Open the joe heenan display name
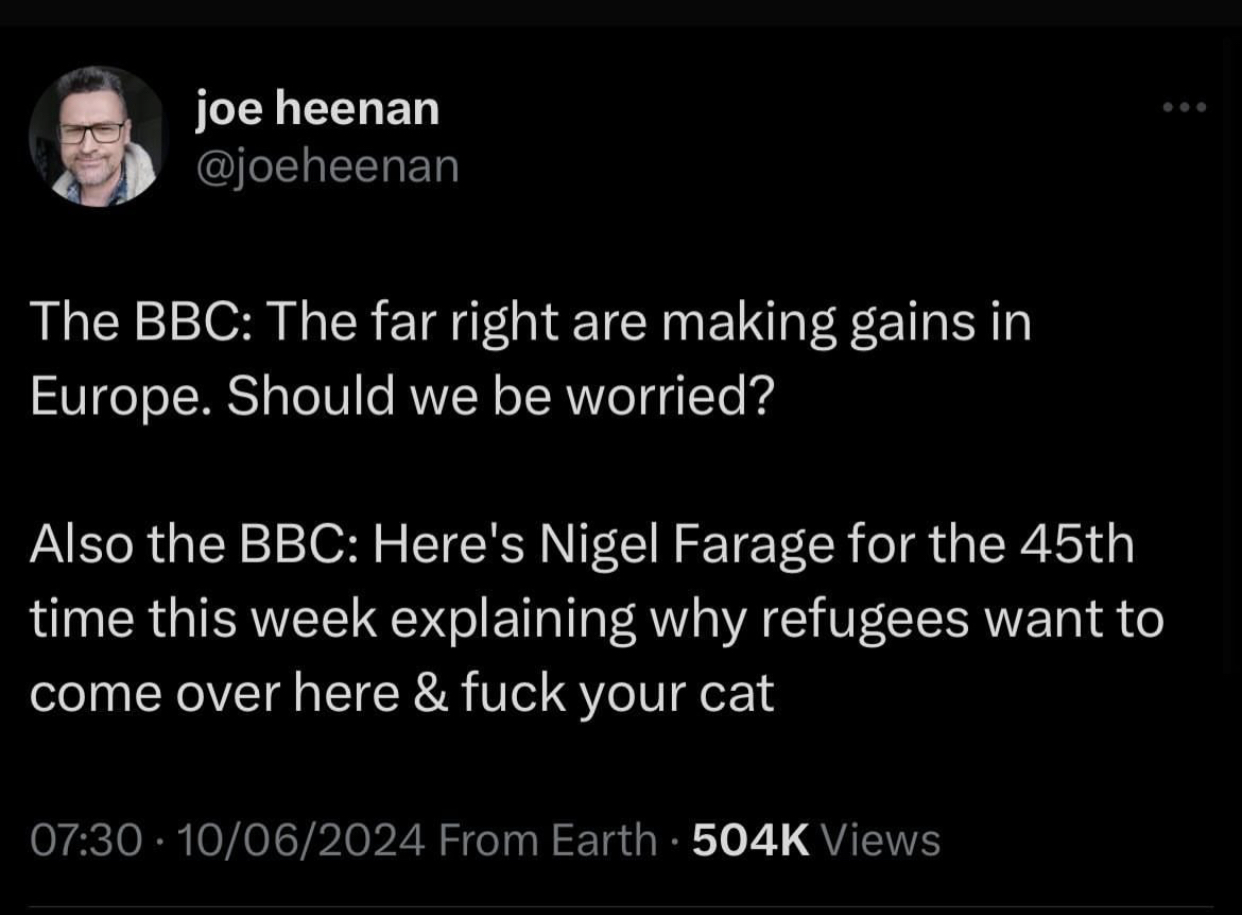The height and width of the screenshot is (915, 1242). 317,108
